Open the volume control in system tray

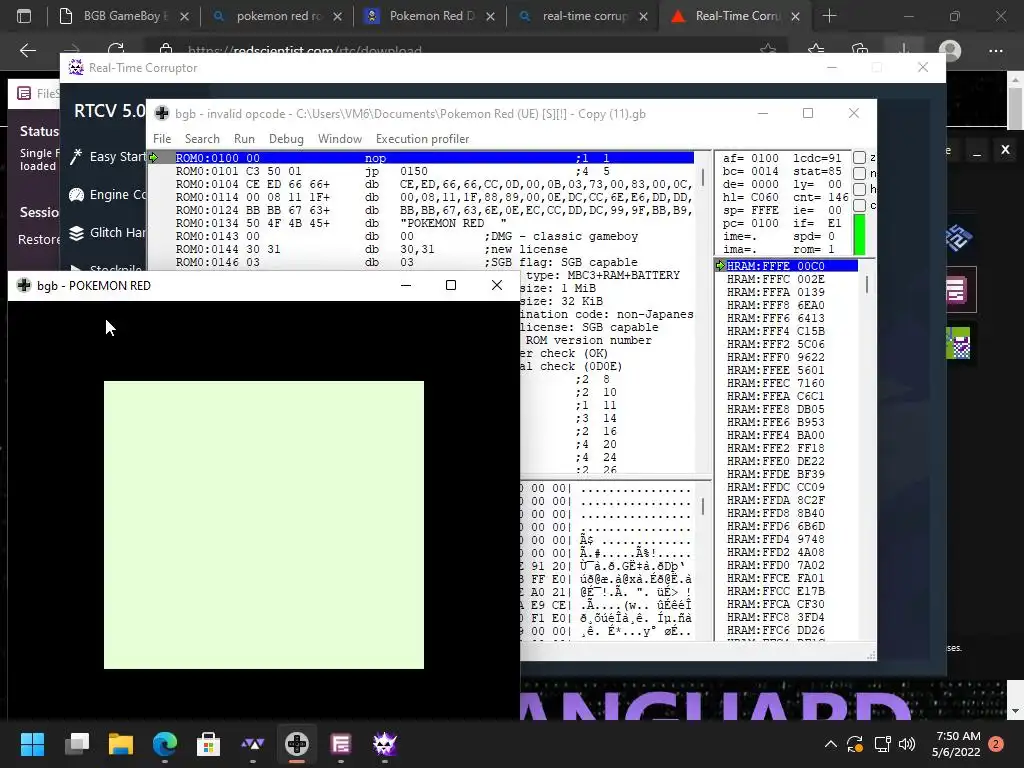pos(907,743)
